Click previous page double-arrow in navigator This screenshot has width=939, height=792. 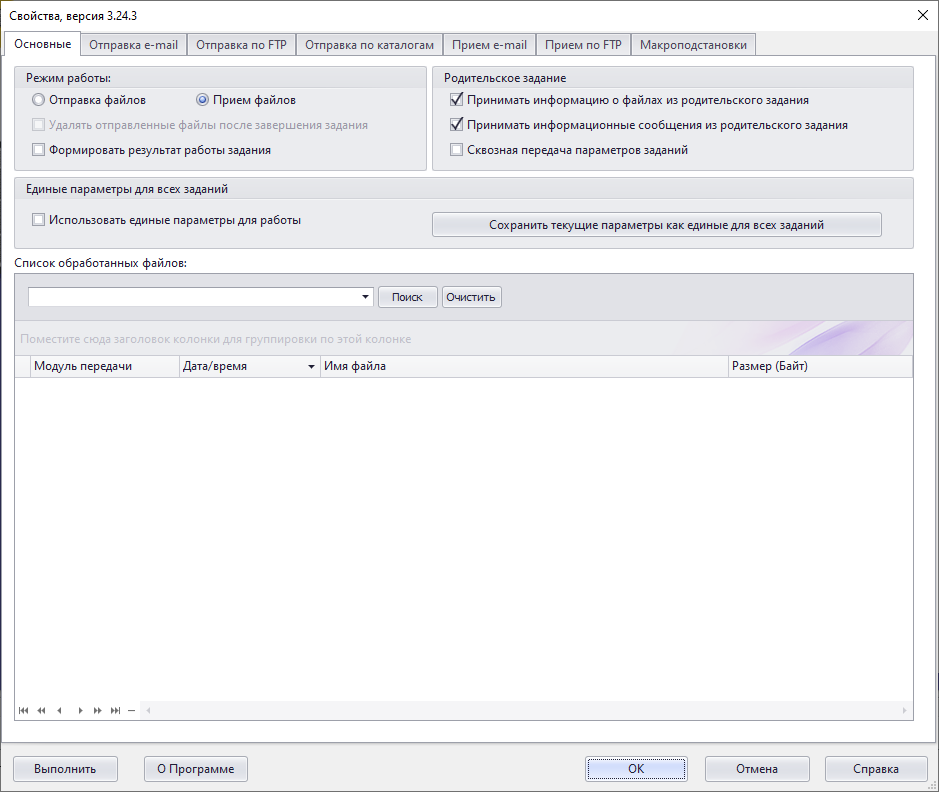pos(41,711)
